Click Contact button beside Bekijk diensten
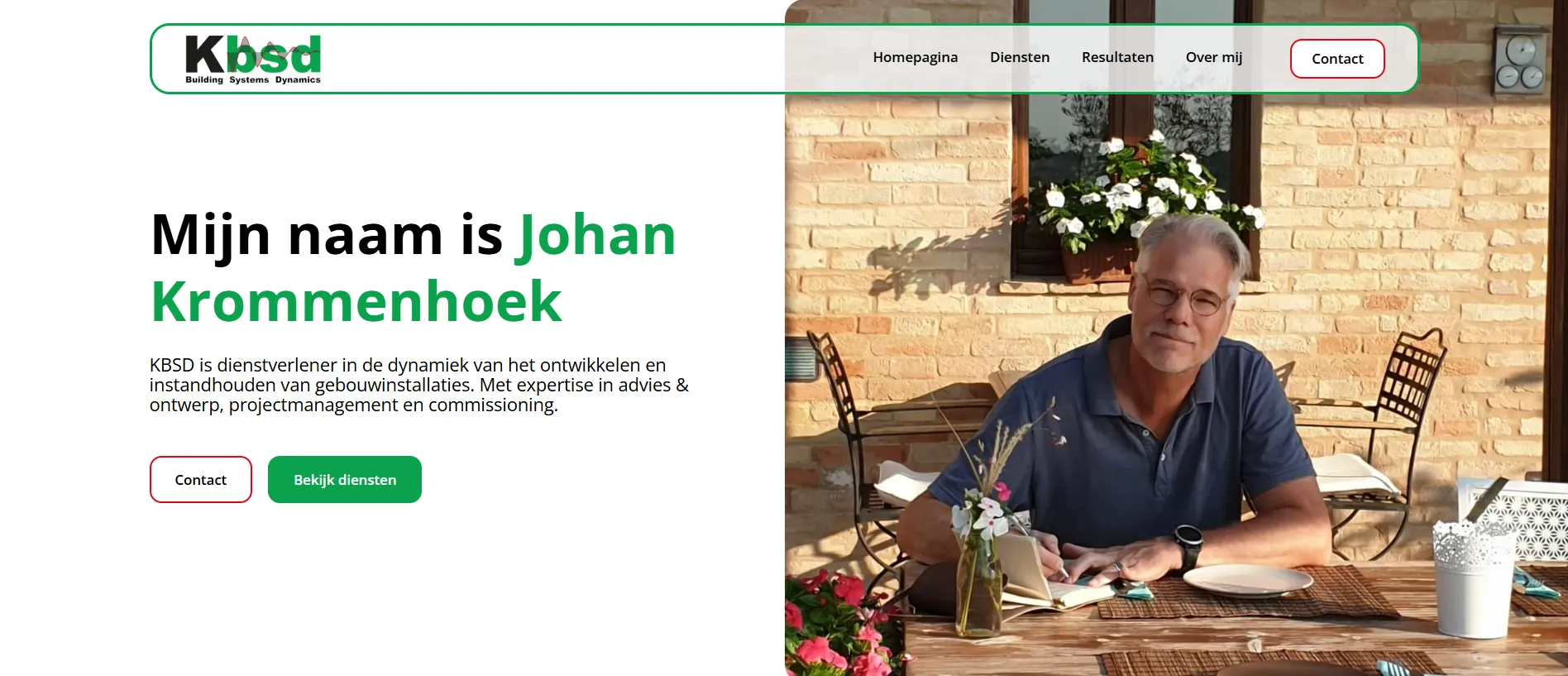 click(201, 479)
